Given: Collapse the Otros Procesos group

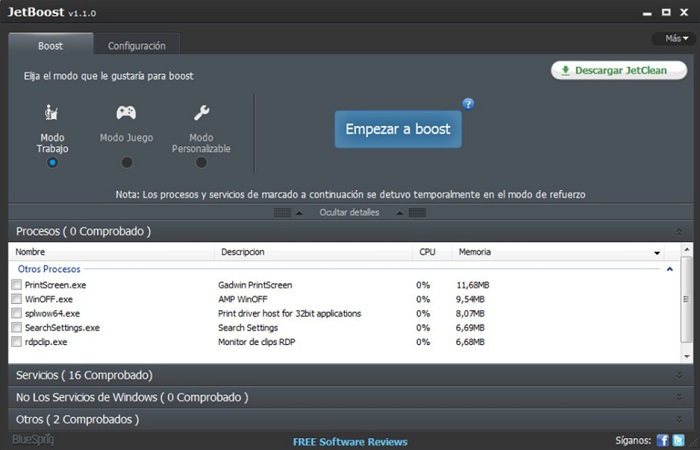Looking at the screenshot, I should [x=669, y=269].
